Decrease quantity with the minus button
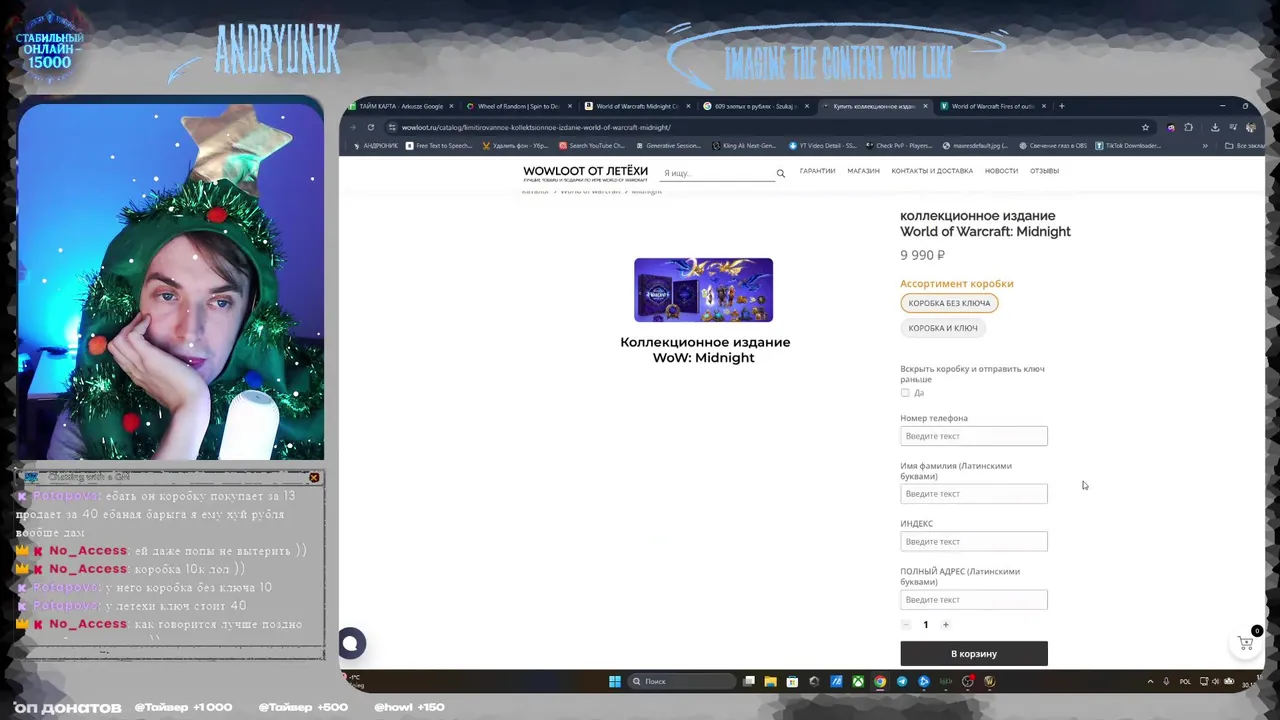 click(x=906, y=625)
